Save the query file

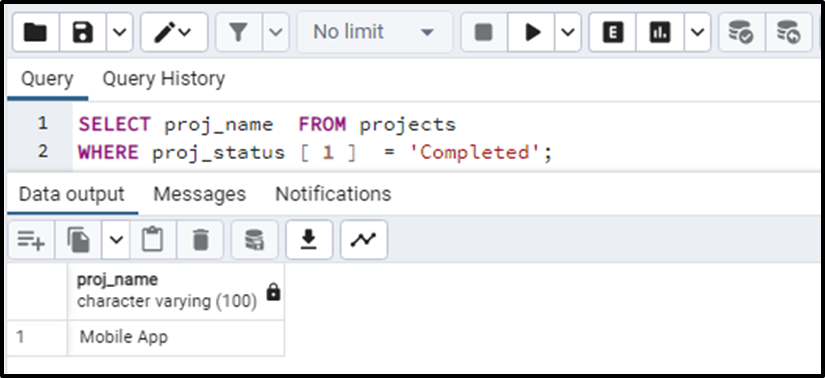pyautogui.click(x=83, y=33)
